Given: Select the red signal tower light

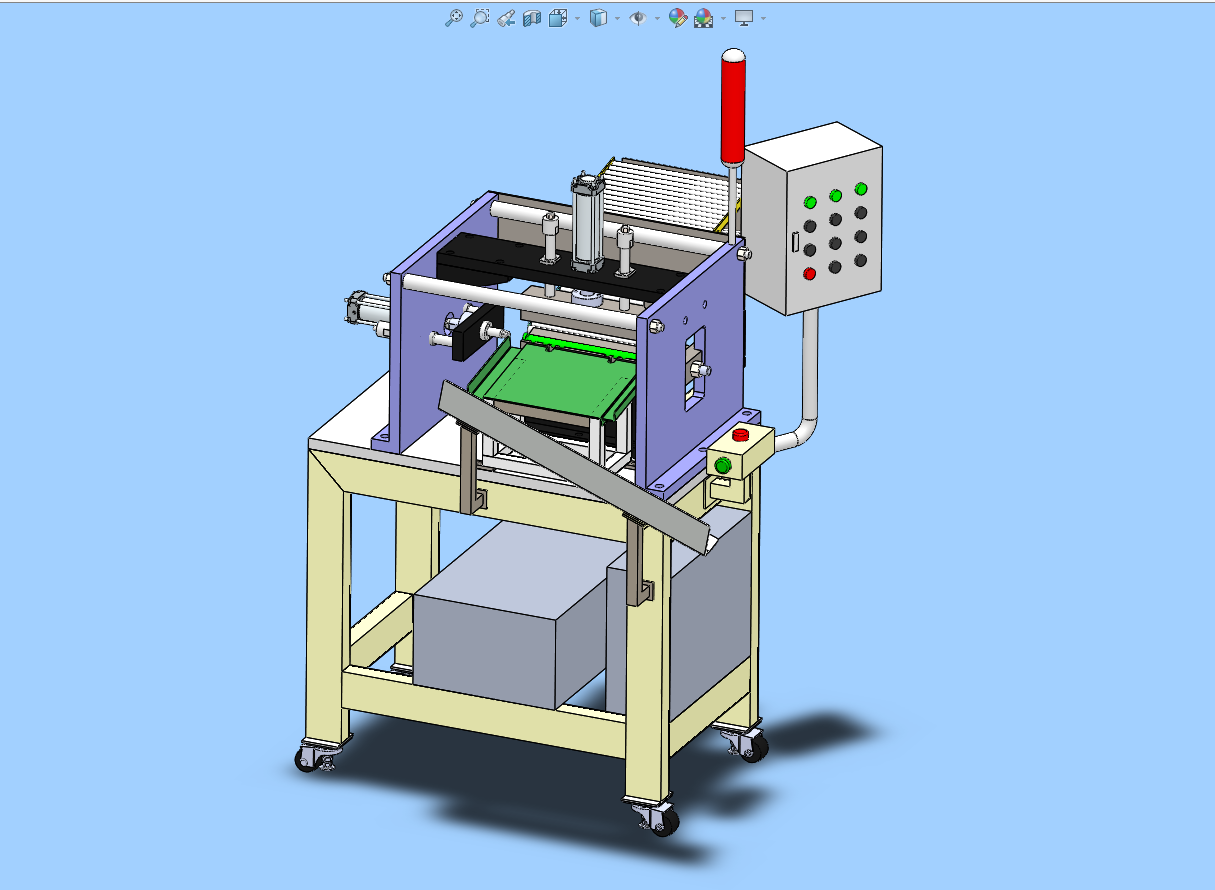Looking at the screenshot, I should (x=734, y=108).
